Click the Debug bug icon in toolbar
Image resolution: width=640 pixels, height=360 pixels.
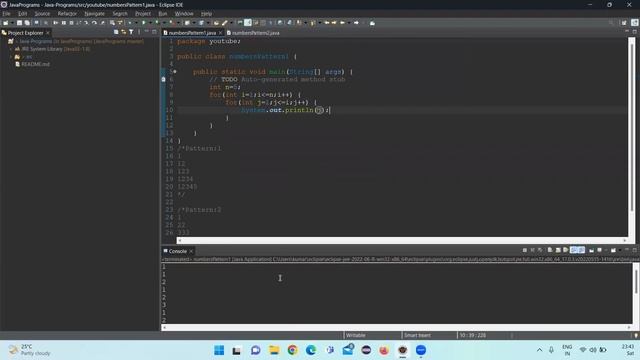[x=130, y=23]
